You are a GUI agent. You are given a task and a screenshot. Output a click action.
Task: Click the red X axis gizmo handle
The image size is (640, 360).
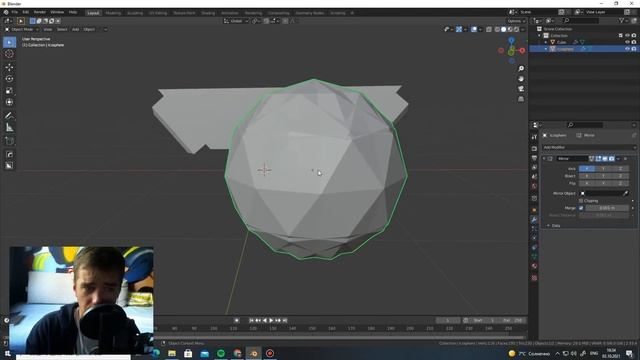522,51
